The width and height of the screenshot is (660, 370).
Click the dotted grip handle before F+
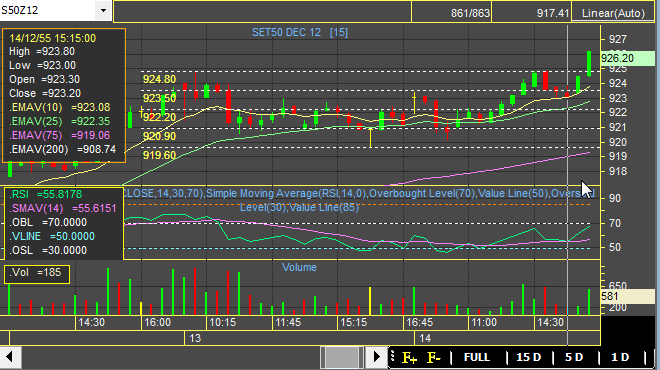pos(392,357)
